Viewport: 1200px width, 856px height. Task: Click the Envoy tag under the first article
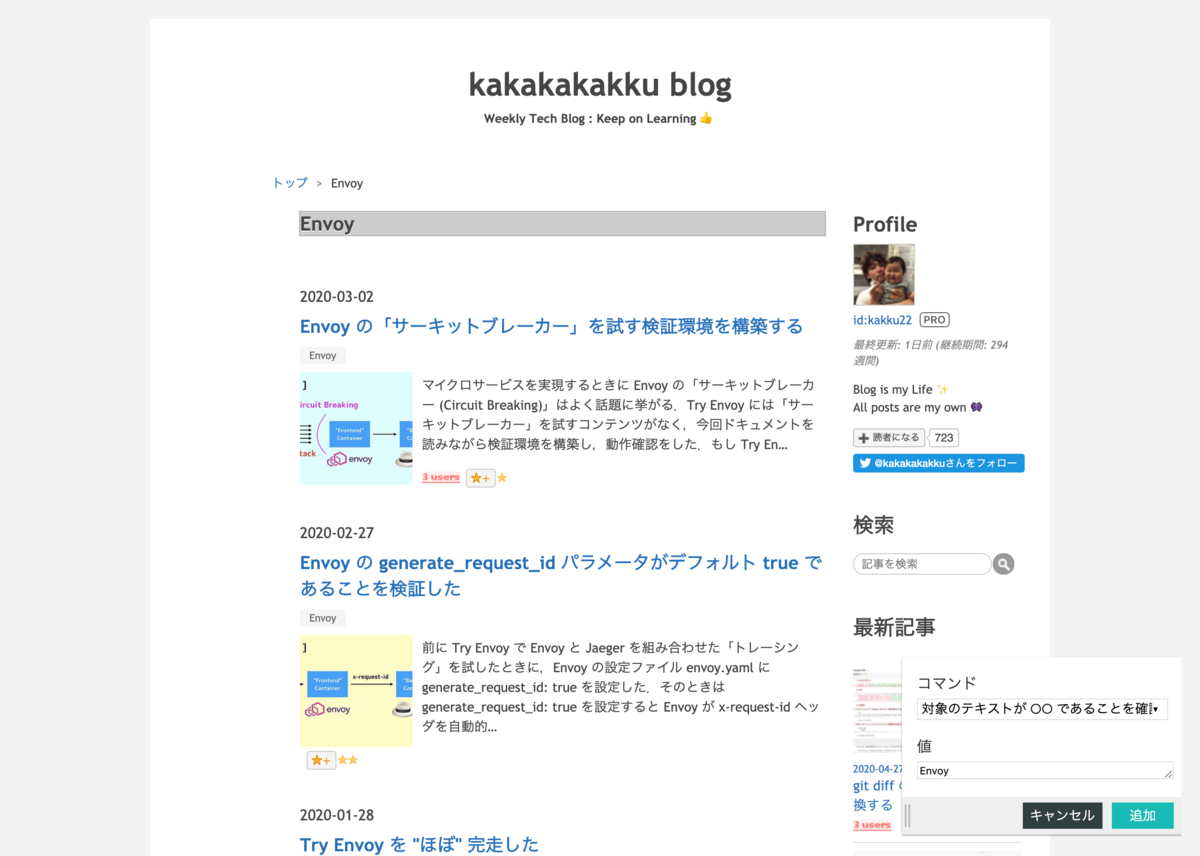tap(323, 355)
